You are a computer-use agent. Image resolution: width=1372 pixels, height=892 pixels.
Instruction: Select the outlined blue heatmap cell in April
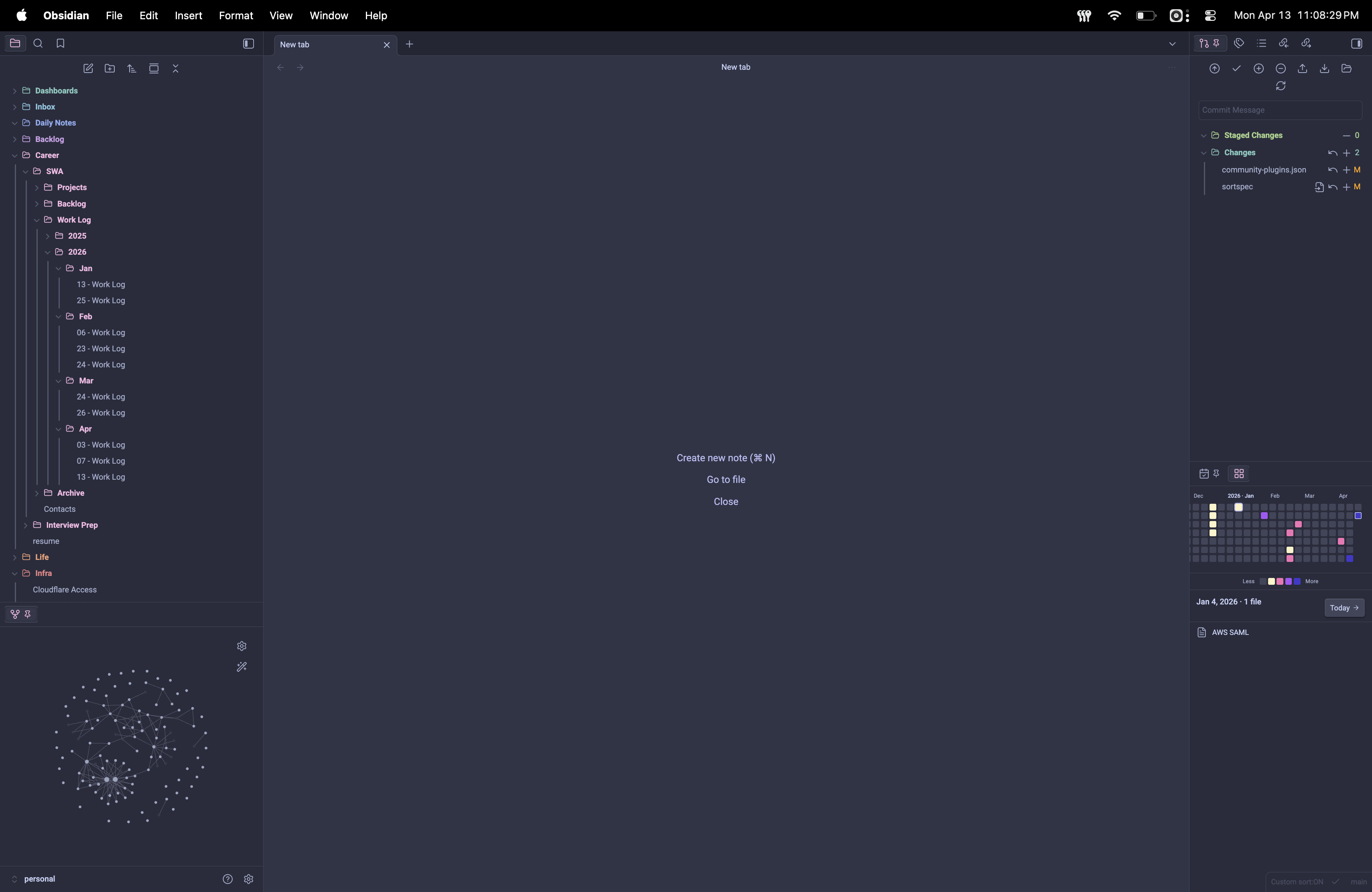(1358, 516)
